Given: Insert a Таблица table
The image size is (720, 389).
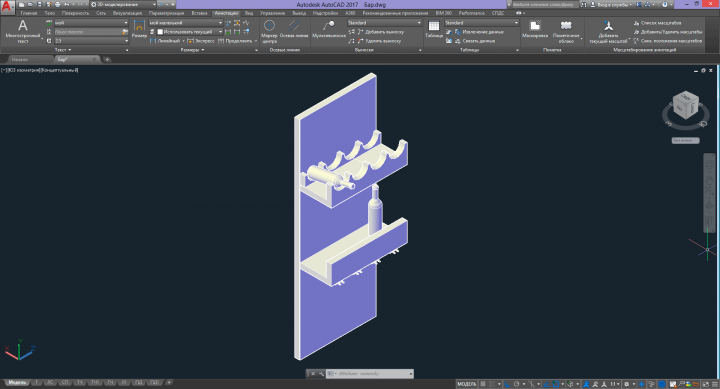Looking at the screenshot, I should tap(433, 29).
